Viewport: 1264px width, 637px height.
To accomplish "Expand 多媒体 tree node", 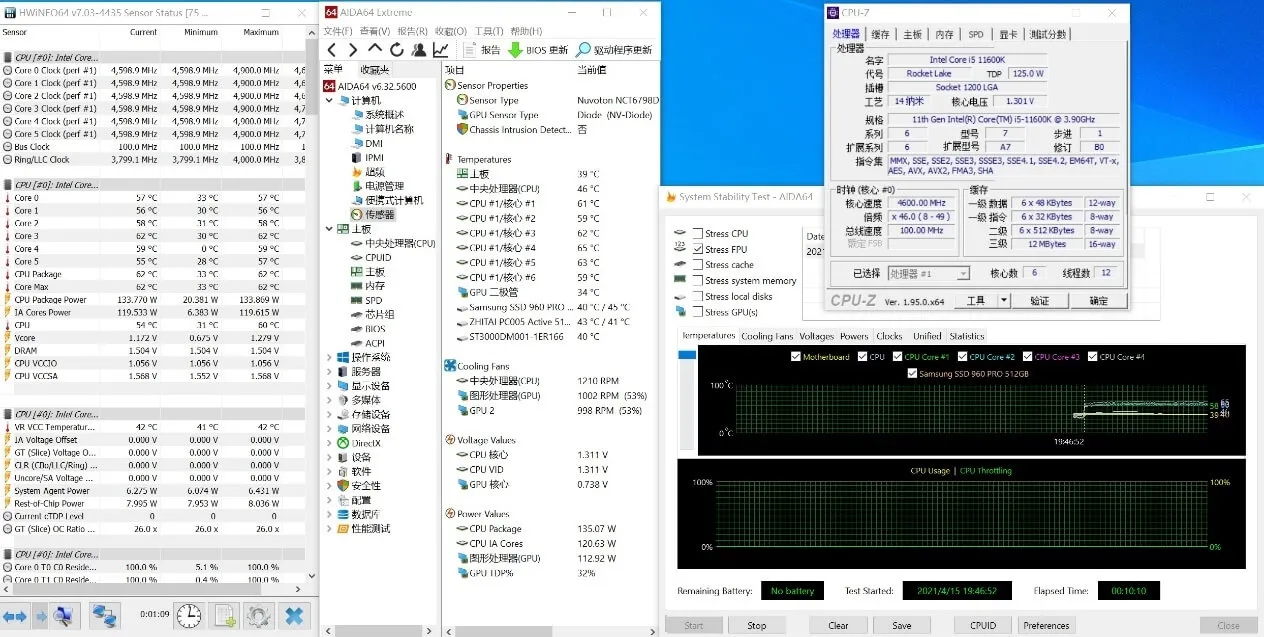I will (x=330, y=400).
